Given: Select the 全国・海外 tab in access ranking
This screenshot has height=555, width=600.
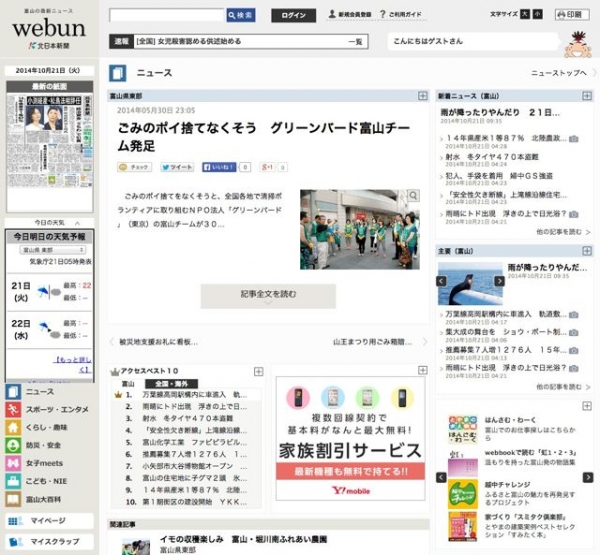Looking at the screenshot, I should pyautogui.click(x=171, y=384).
